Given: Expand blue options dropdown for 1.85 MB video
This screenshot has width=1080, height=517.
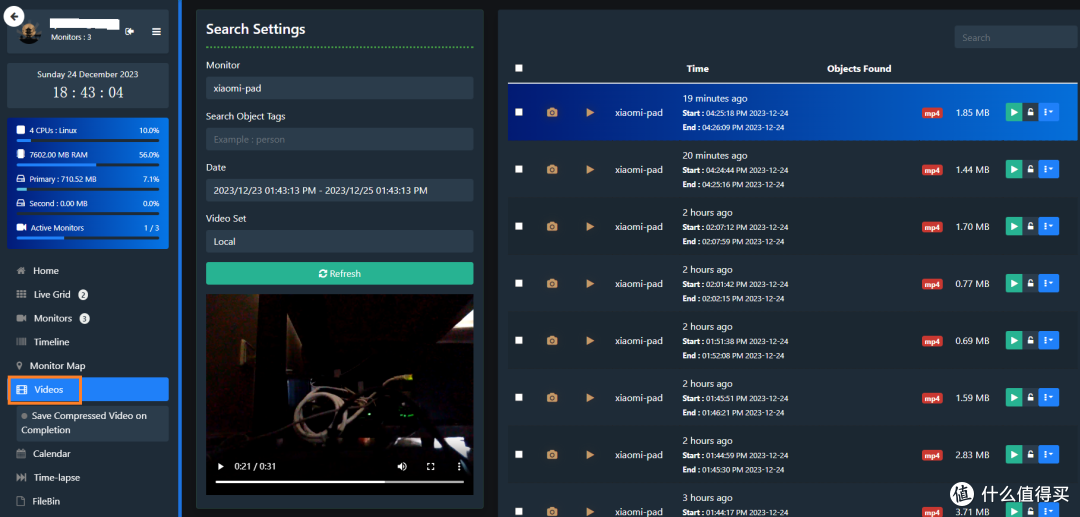Looking at the screenshot, I should point(1048,113).
